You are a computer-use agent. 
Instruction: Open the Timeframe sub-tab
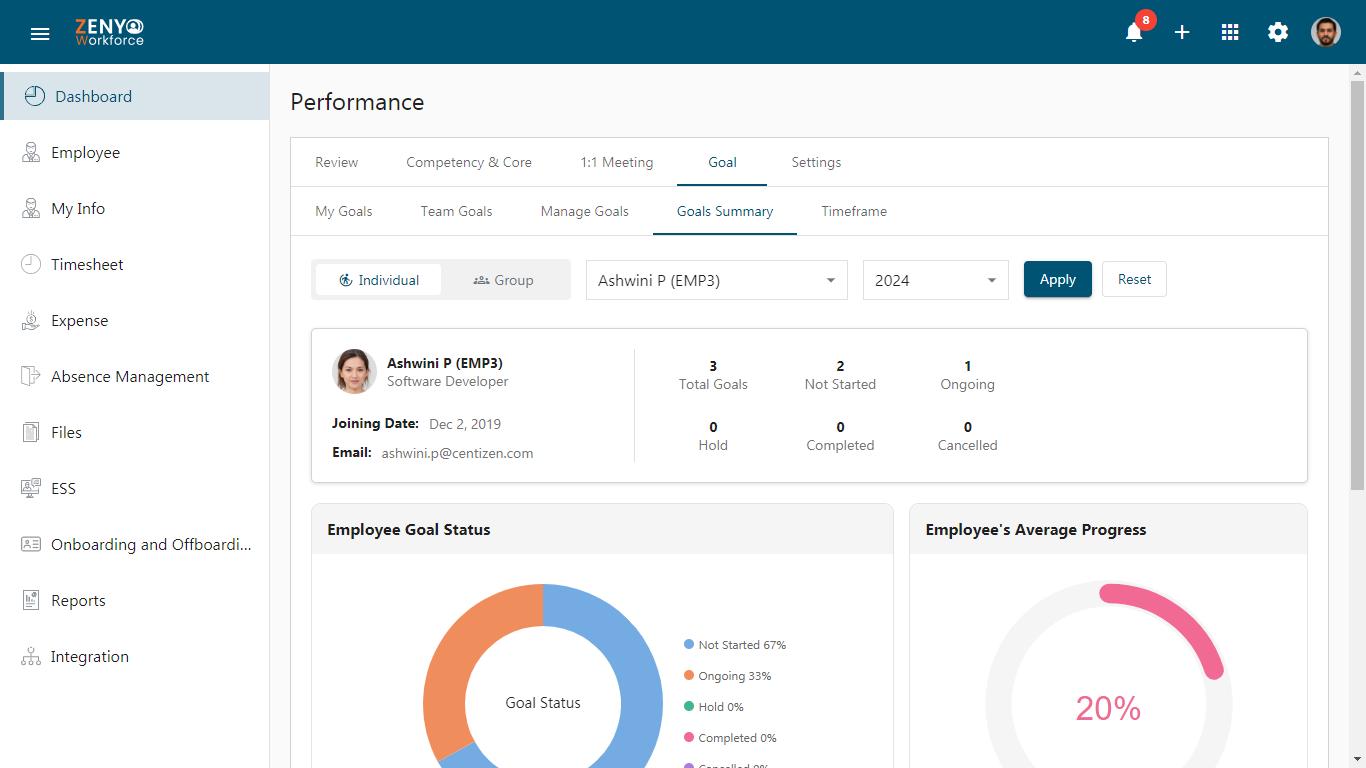[854, 211]
